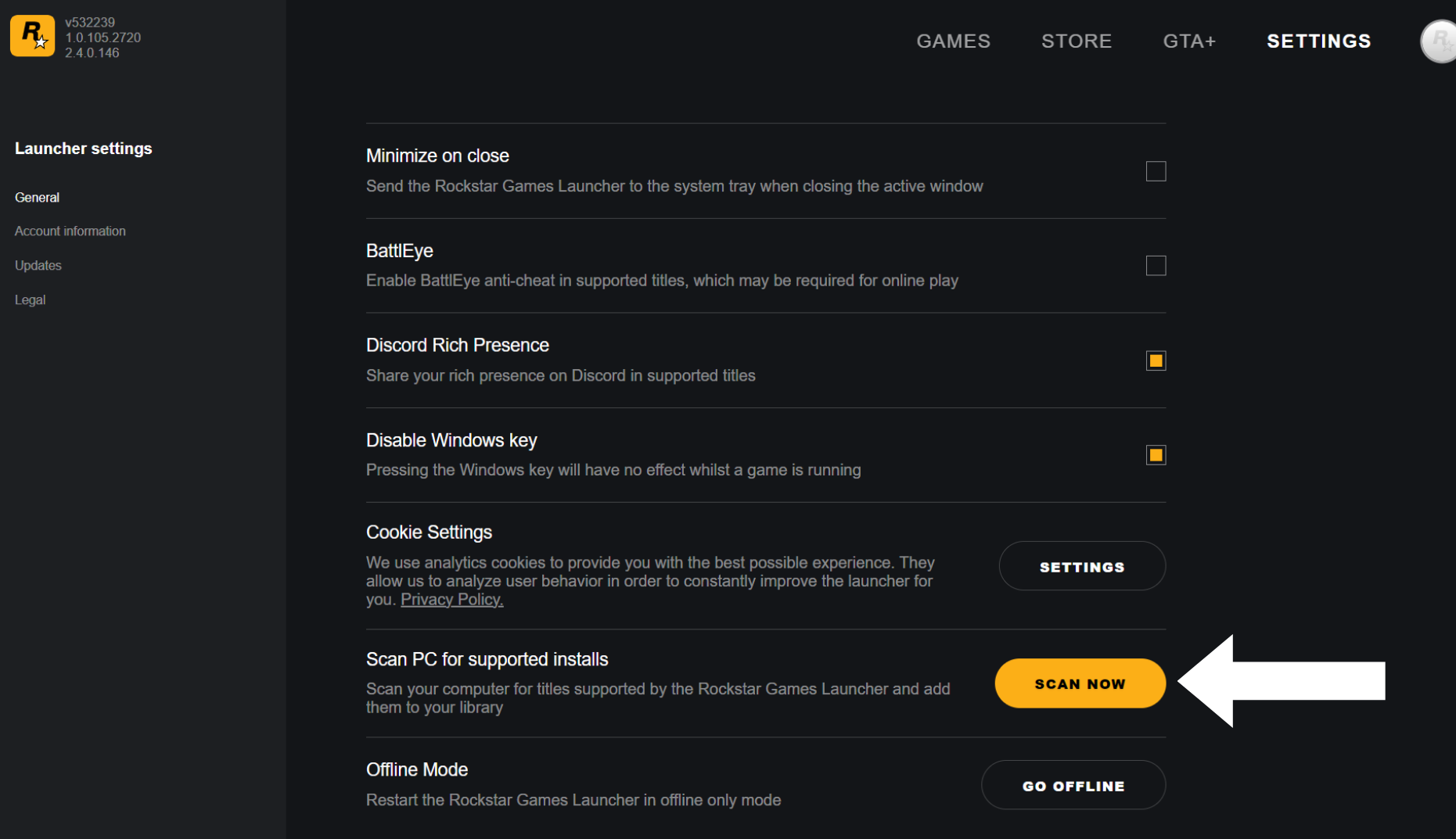This screenshot has width=1456, height=839.
Task: Disable Discord Rich Presence checkbox
Action: [x=1155, y=360]
